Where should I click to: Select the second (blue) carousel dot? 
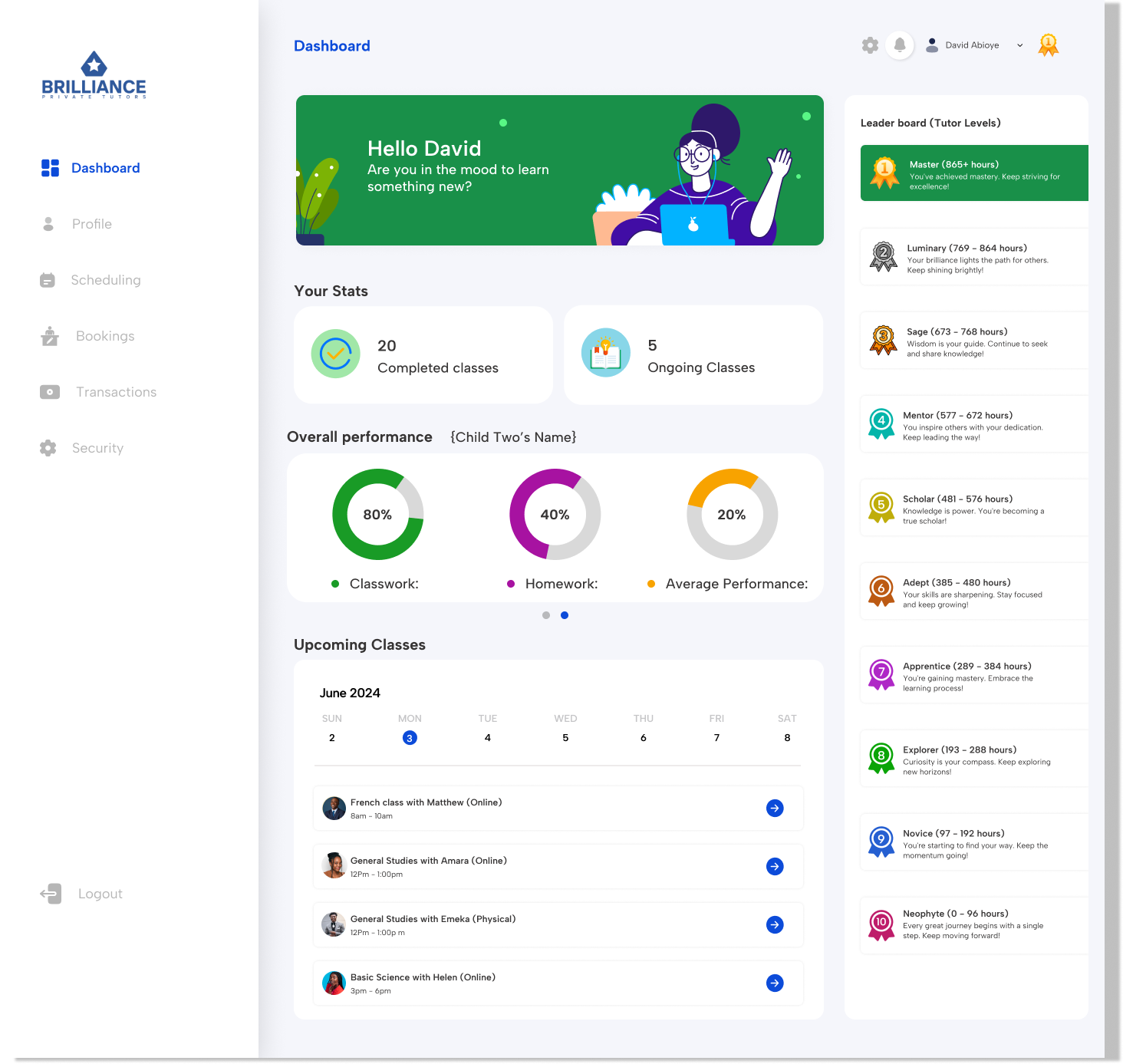point(565,615)
